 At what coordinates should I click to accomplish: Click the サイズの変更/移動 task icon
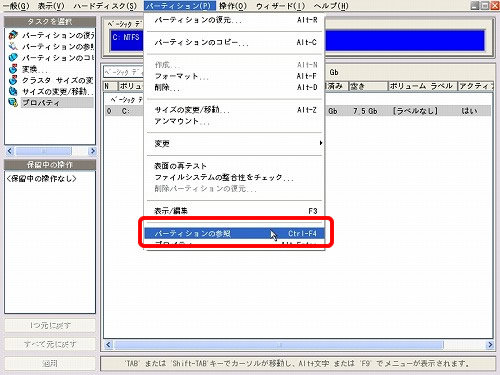pyautogui.click(x=13, y=91)
